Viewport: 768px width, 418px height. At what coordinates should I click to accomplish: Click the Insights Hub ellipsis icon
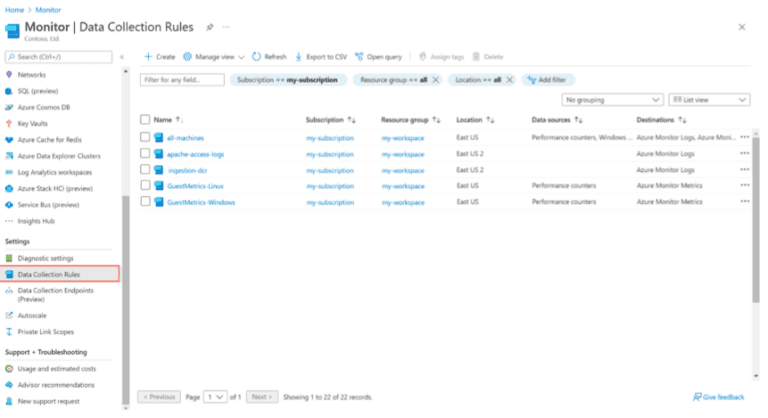pyautogui.click(x=9, y=221)
